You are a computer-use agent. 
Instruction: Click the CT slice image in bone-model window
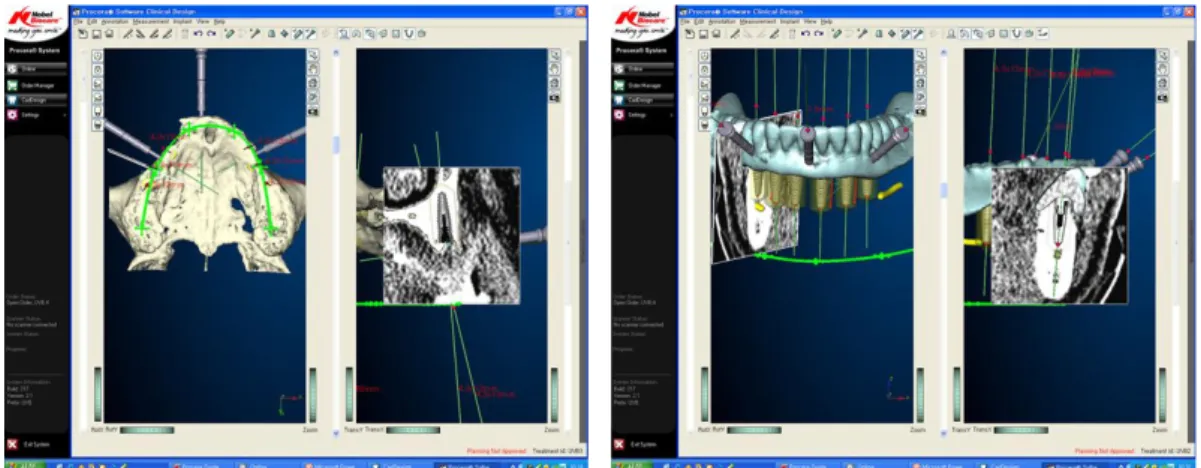click(x=452, y=235)
